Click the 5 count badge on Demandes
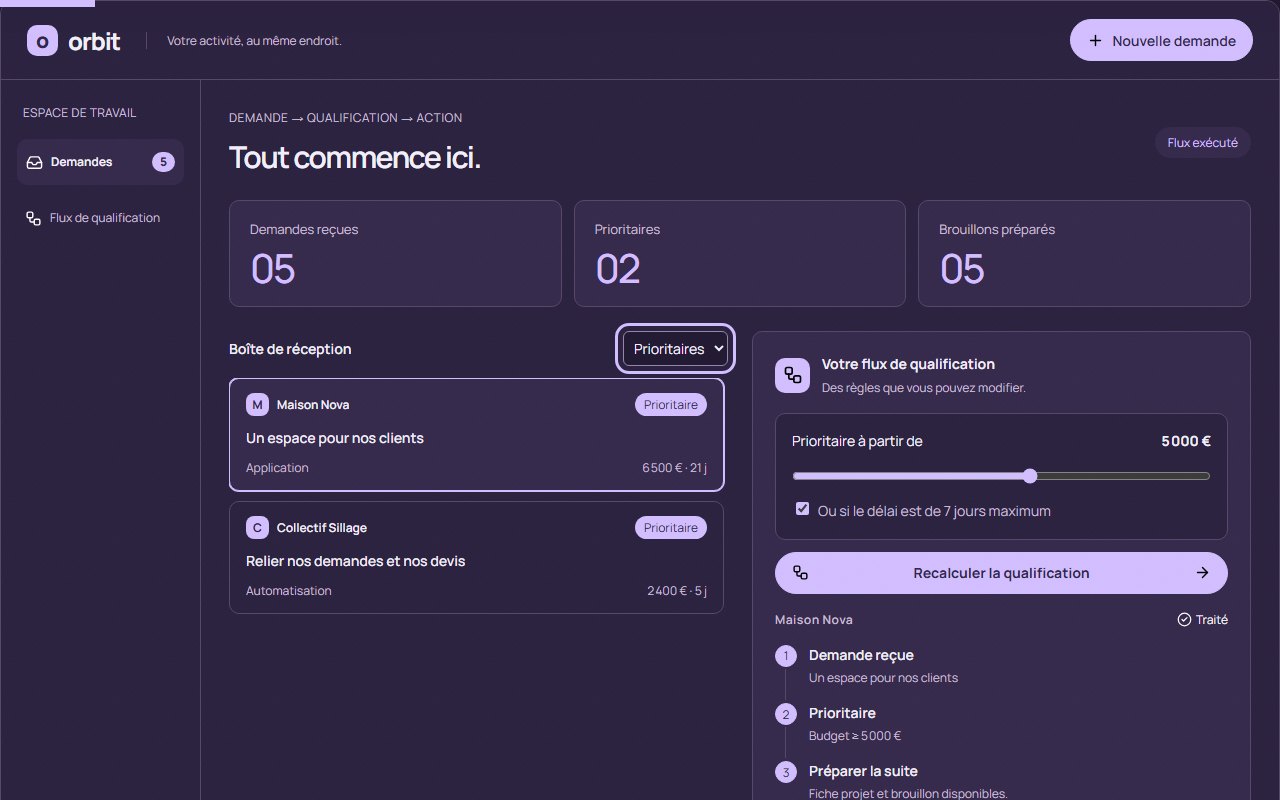1280x800 pixels. pyautogui.click(x=163, y=162)
